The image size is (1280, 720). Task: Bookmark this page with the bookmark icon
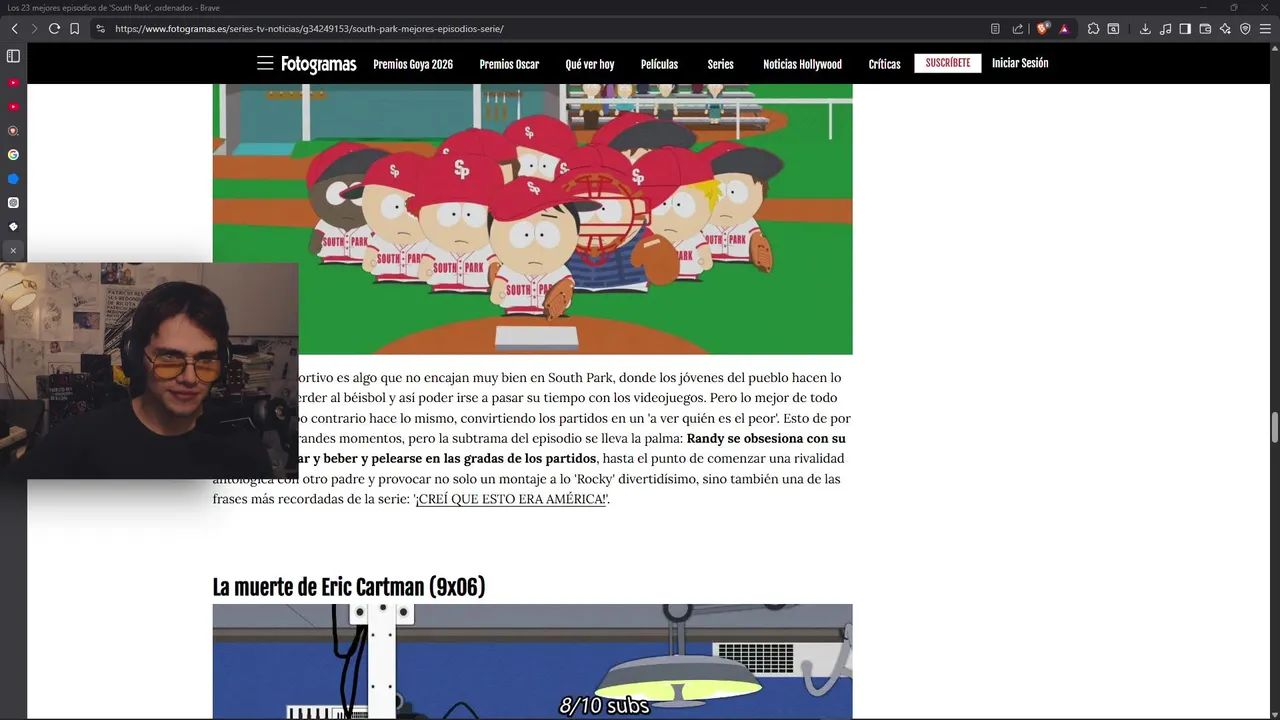pyautogui.click(x=74, y=29)
